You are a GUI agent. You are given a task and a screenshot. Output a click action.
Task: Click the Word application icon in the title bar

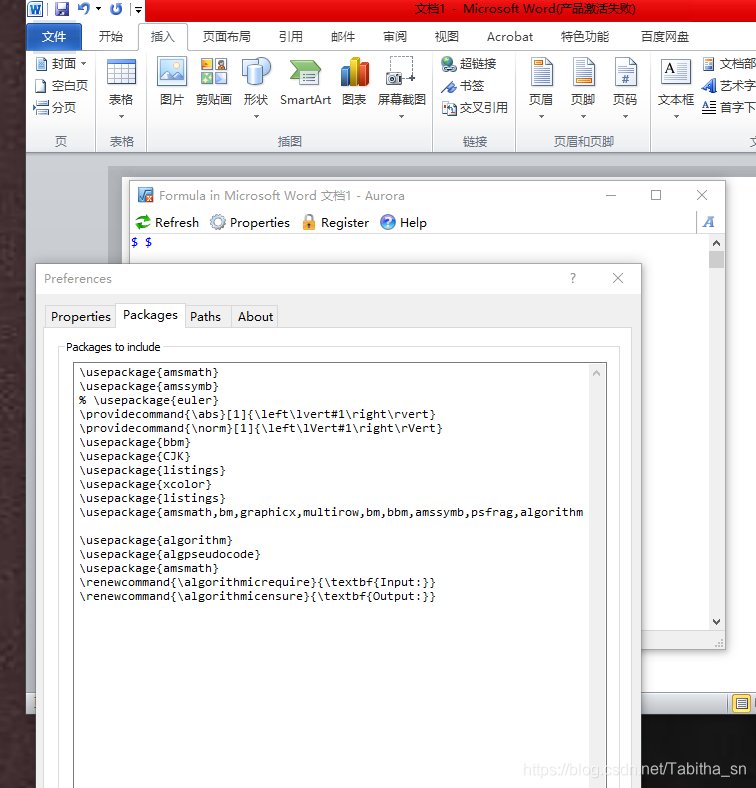35,9
